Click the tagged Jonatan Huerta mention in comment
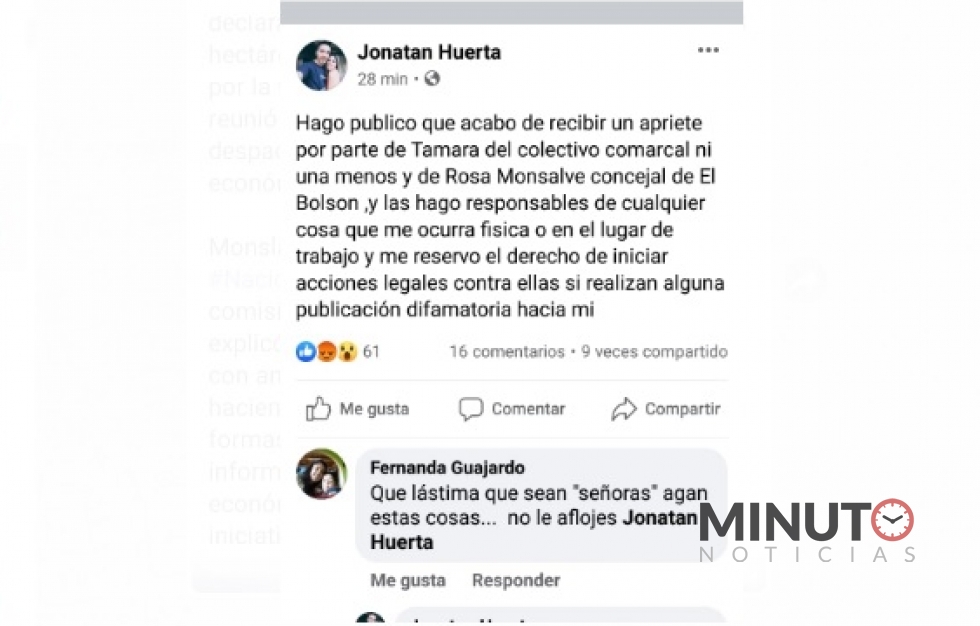980x626 pixels. tap(533, 530)
